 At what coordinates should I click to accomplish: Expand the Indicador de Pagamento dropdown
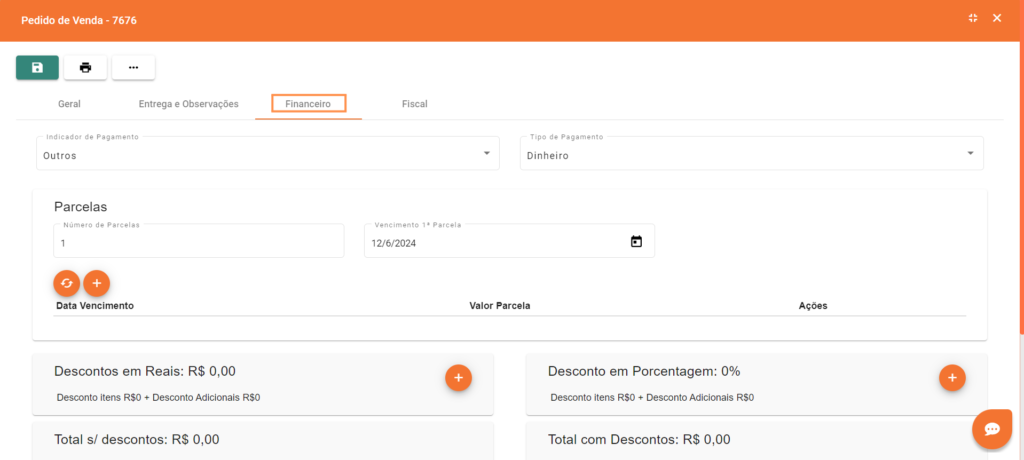(486, 153)
